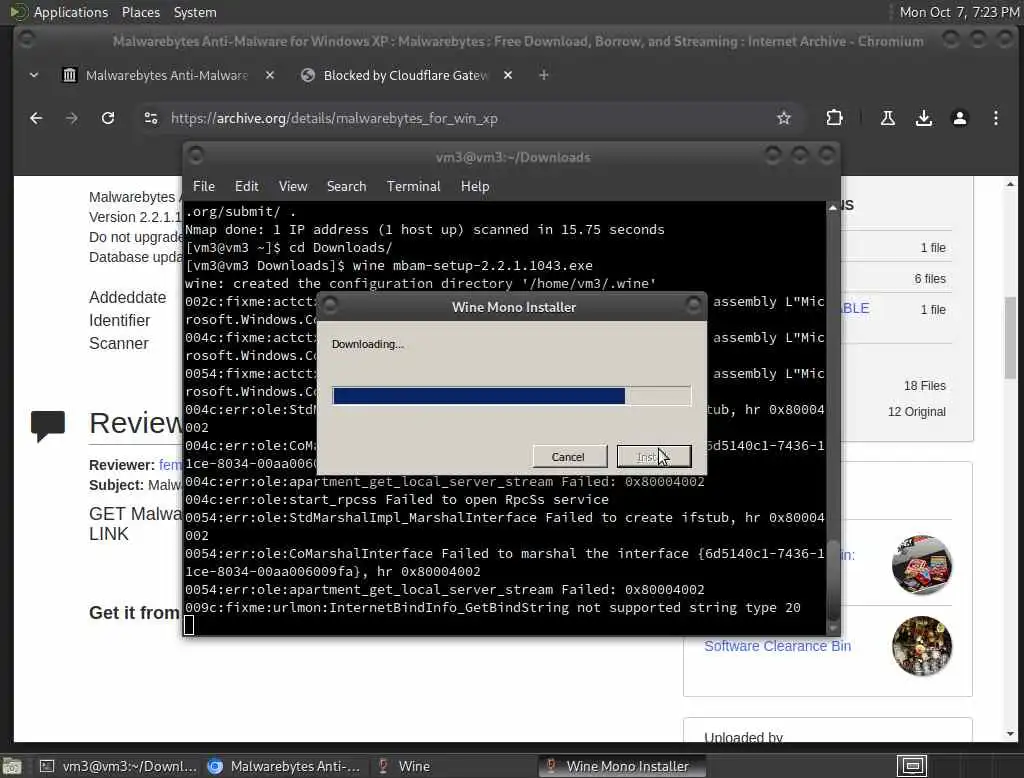The image size is (1024, 778).
Task: Open terminal Edit menu
Action: [246, 186]
